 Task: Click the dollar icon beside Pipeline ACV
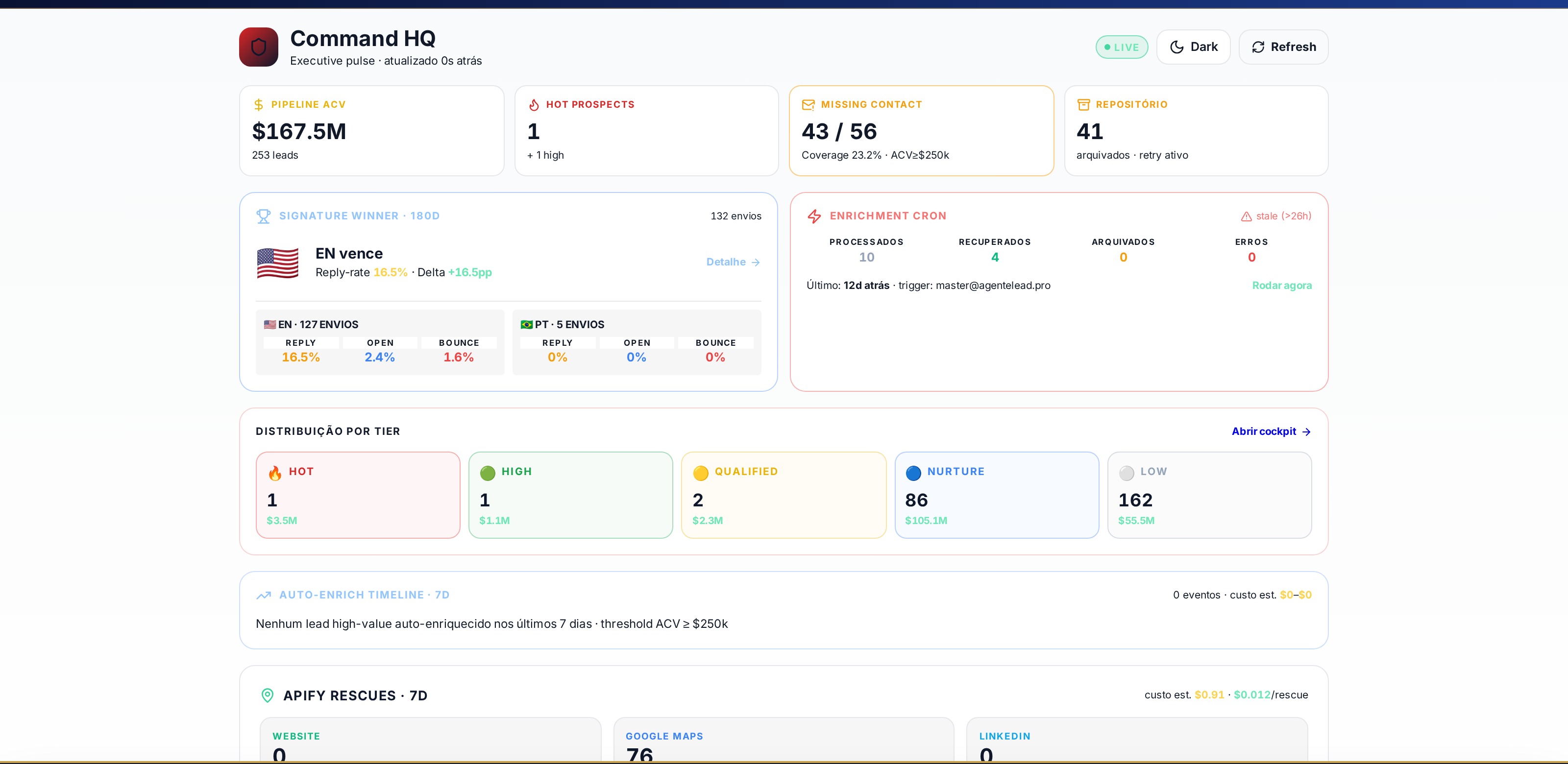(259, 105)
